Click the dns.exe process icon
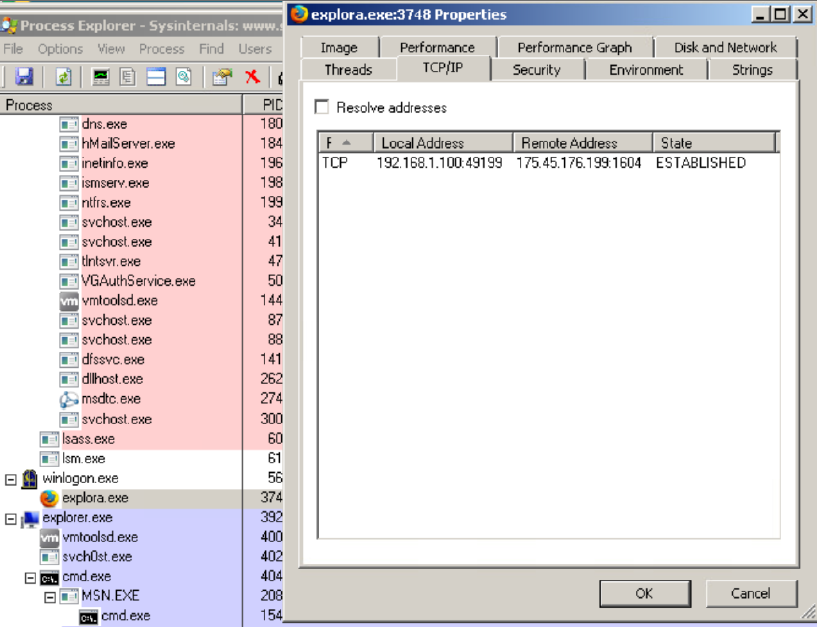Viewport: 817px width, 627px height. point(69,125)
